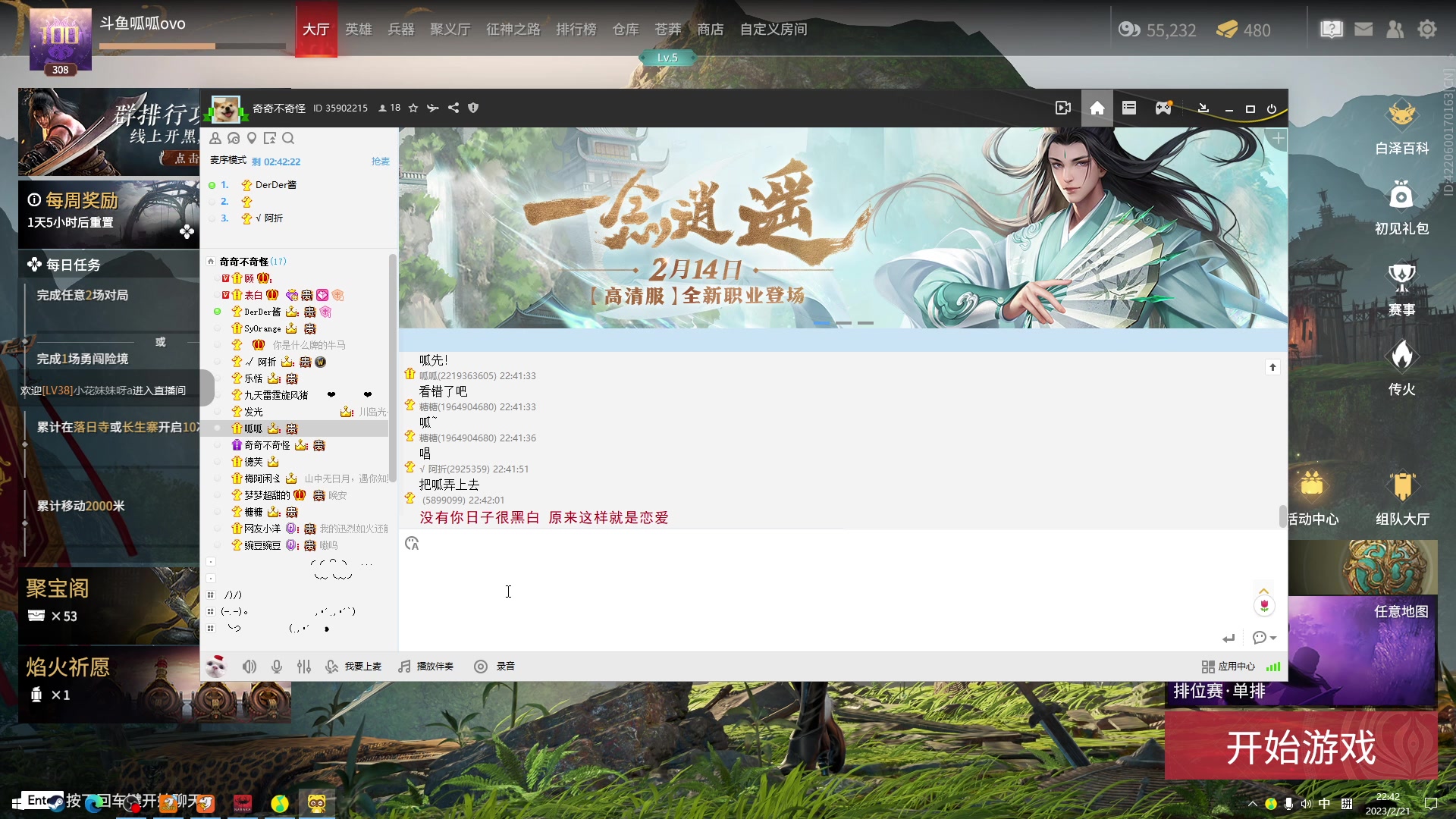Screen dimensions: 1456x819
Task: Share the channel via share icon
Action: 453,108
